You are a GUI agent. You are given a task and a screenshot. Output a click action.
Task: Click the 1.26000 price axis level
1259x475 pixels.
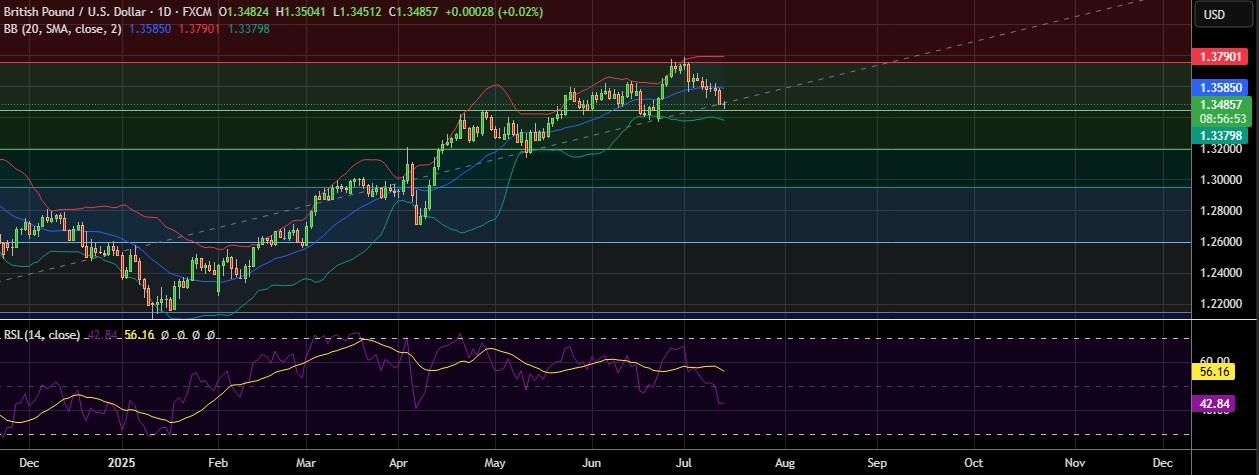click(1220, 242)
